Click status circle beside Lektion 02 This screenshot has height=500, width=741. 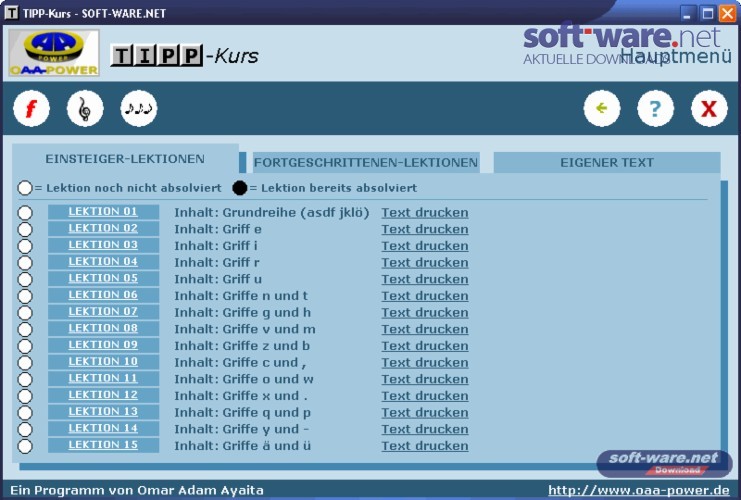(x=25, y=229)
